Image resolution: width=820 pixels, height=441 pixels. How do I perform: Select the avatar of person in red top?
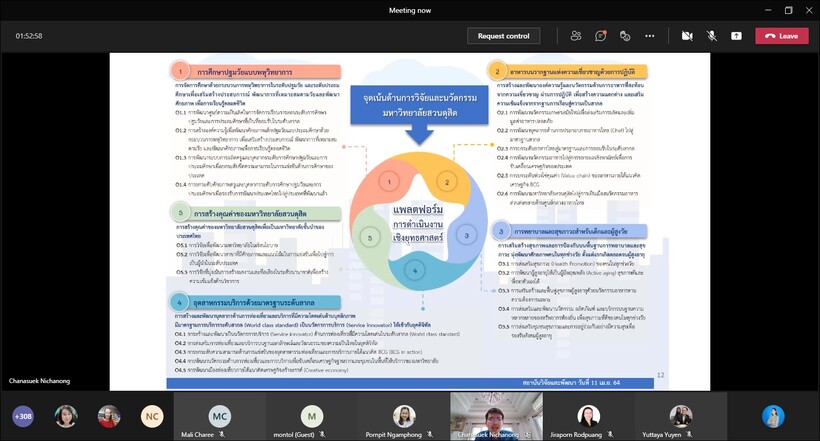pos(109,416)
